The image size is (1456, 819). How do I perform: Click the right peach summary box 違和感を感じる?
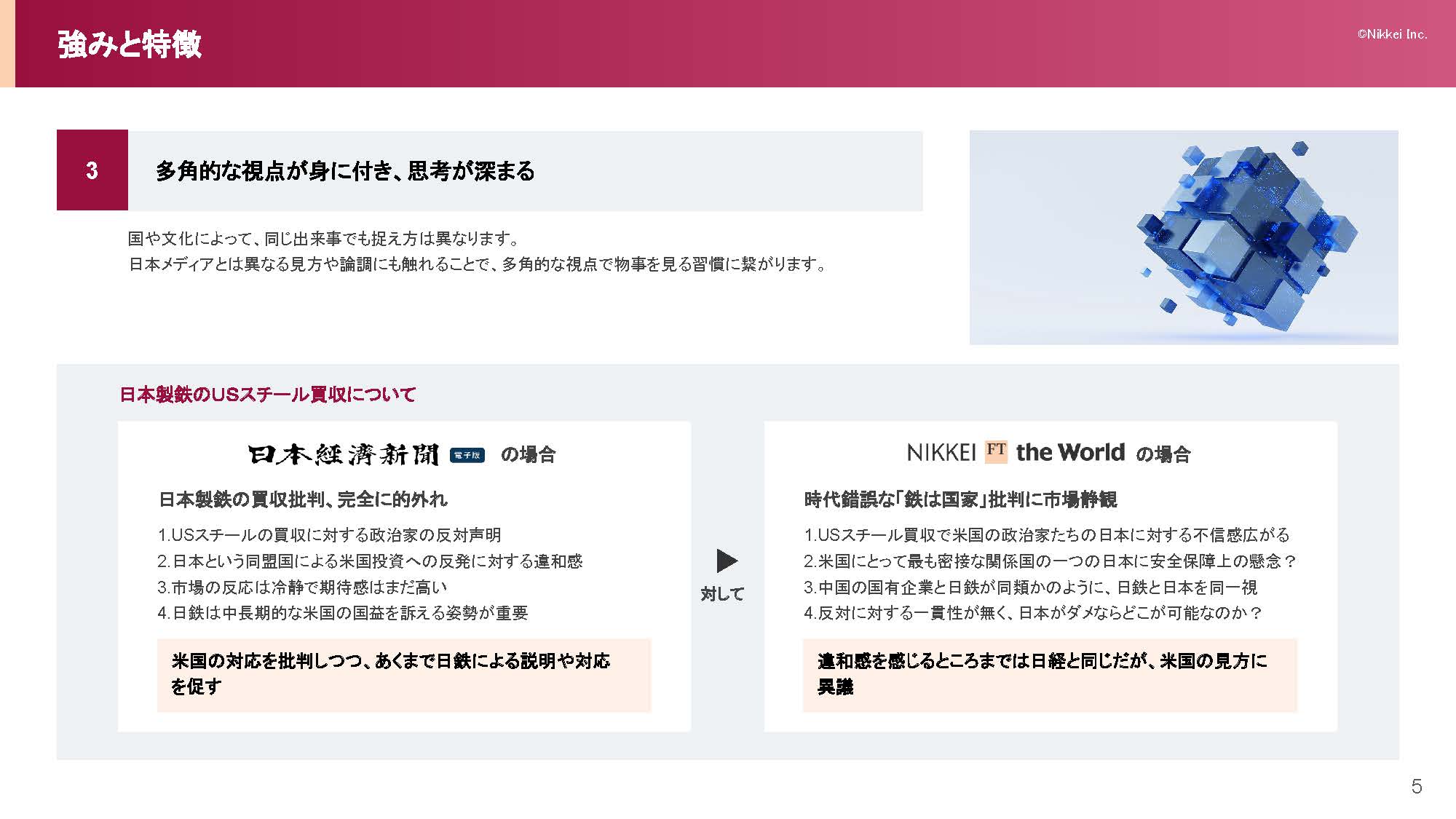coord(1049,674)
